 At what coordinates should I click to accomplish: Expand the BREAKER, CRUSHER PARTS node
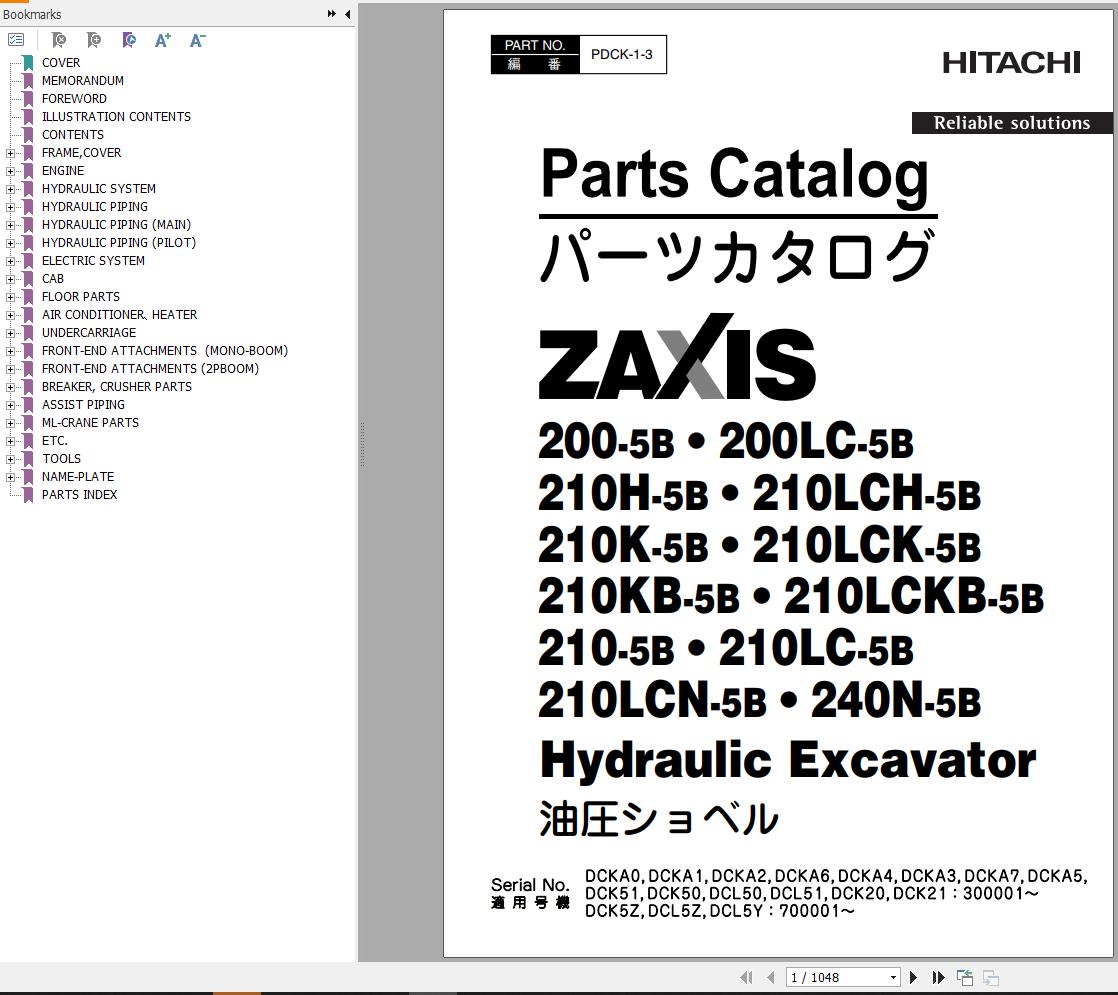10,387
